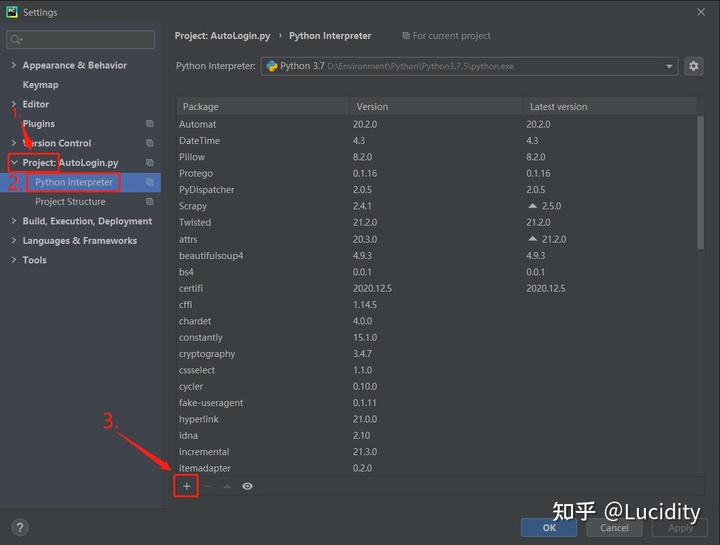Select the cycler package row

coord(437,386)
